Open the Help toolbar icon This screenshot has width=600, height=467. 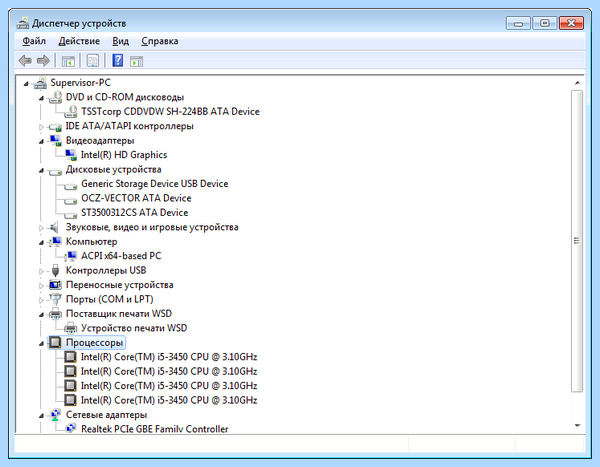coord(118,60)
